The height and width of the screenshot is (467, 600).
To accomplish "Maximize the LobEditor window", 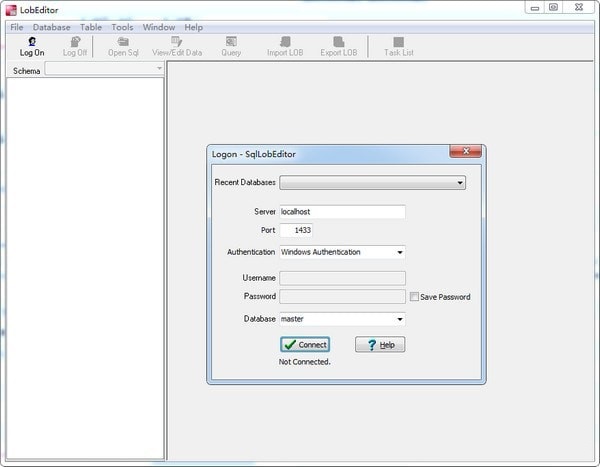I will click(x=553, y=7).
